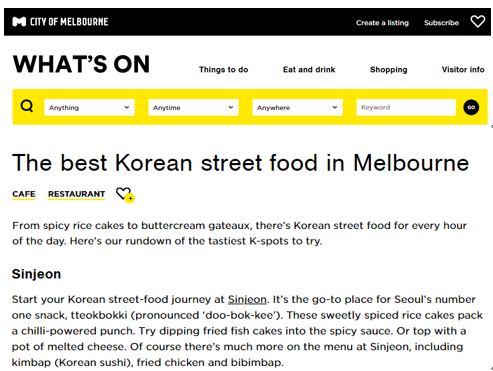Click the Keyword search field
493x371 pixels.
(x=406, y=107)
